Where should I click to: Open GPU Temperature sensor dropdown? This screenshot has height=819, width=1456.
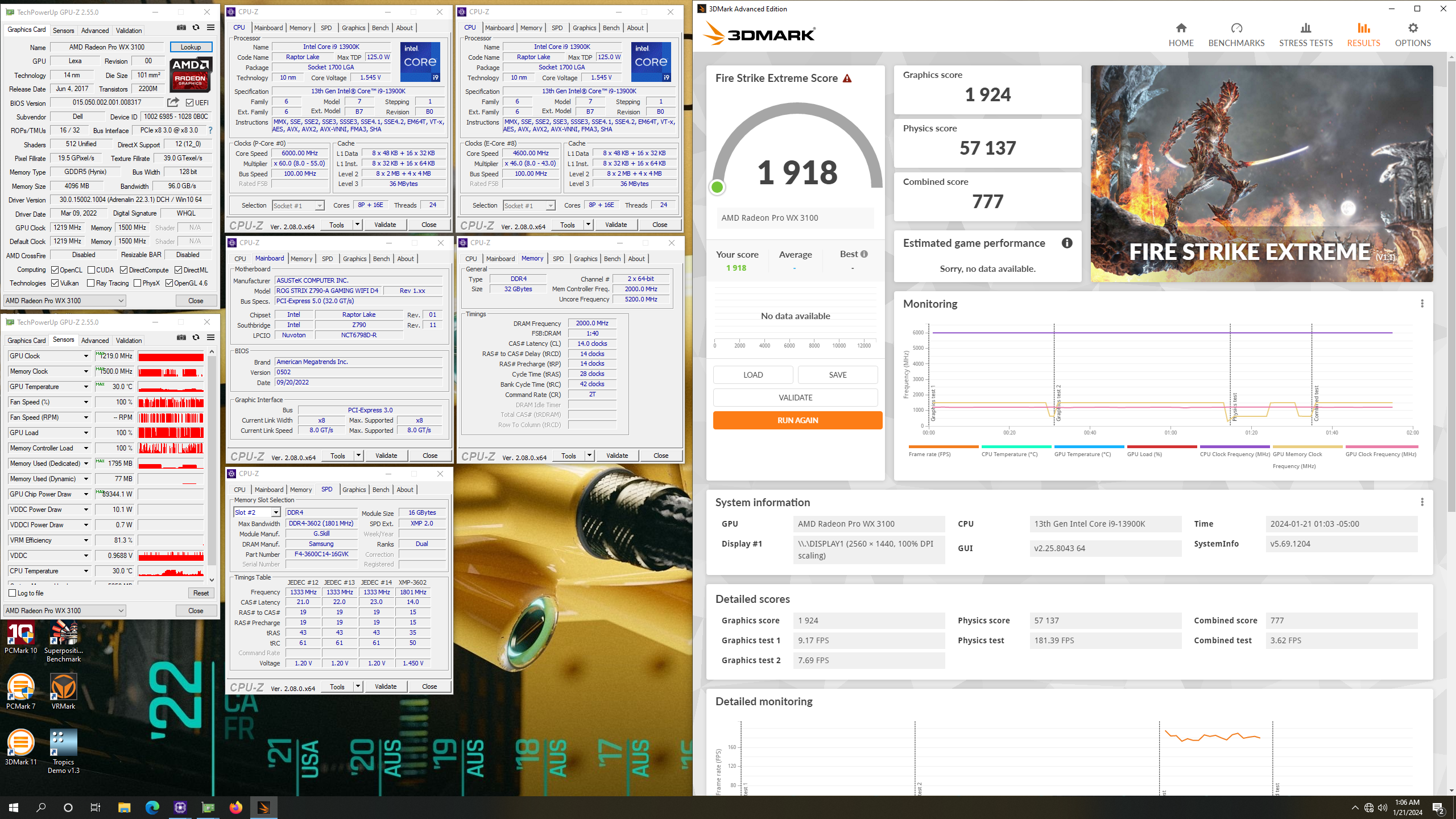[86, 387]
